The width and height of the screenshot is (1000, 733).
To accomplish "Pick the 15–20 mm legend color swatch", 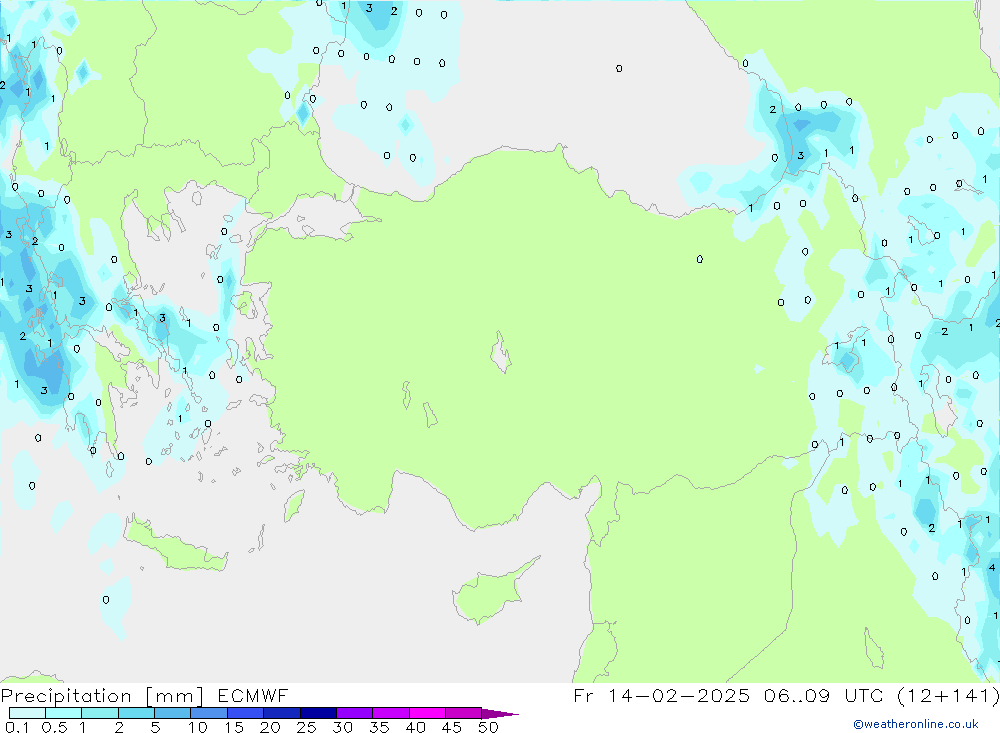I will tap(245, 713).
